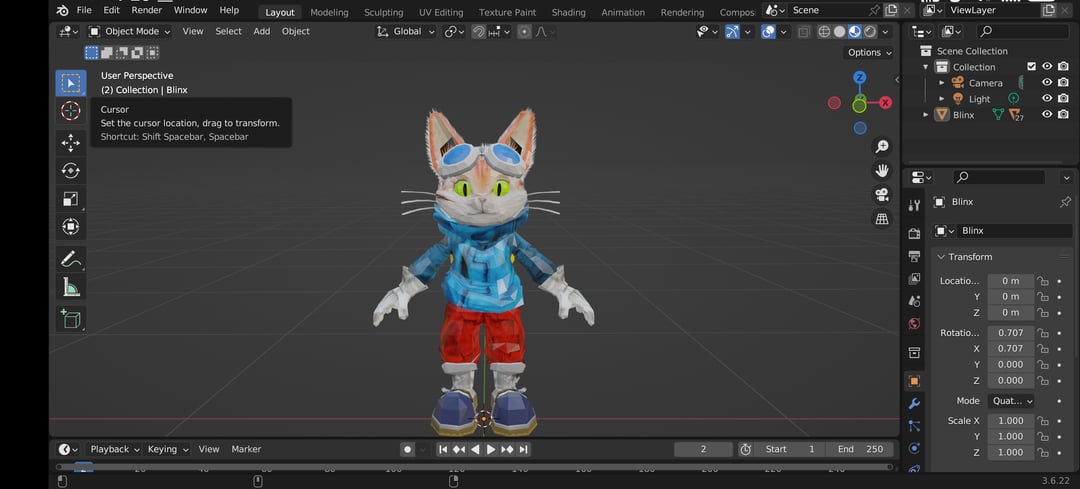1080x489 pixels.
Task: Select the Rotate tool
Action: tap(70, 171)
